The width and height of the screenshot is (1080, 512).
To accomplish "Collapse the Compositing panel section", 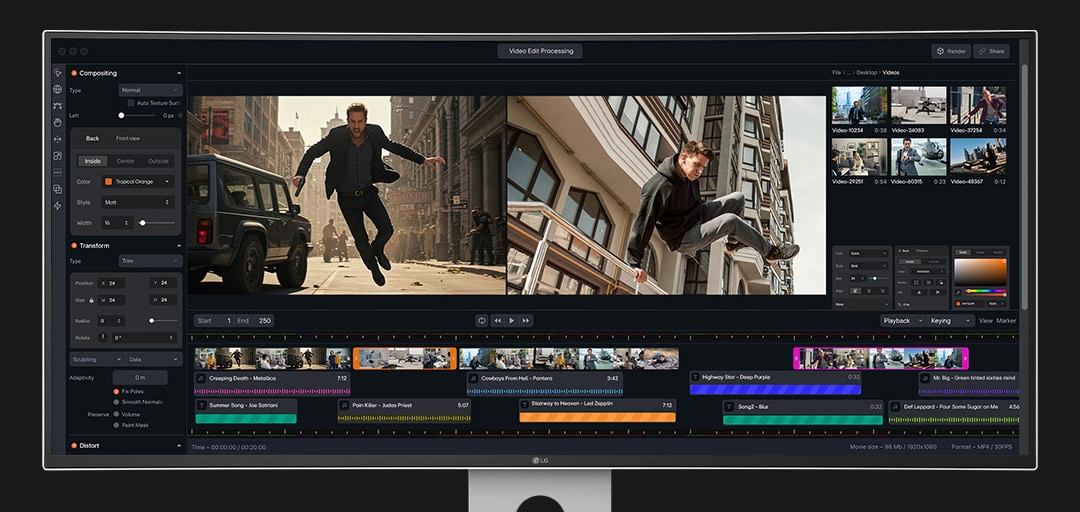I will point(179,73).
